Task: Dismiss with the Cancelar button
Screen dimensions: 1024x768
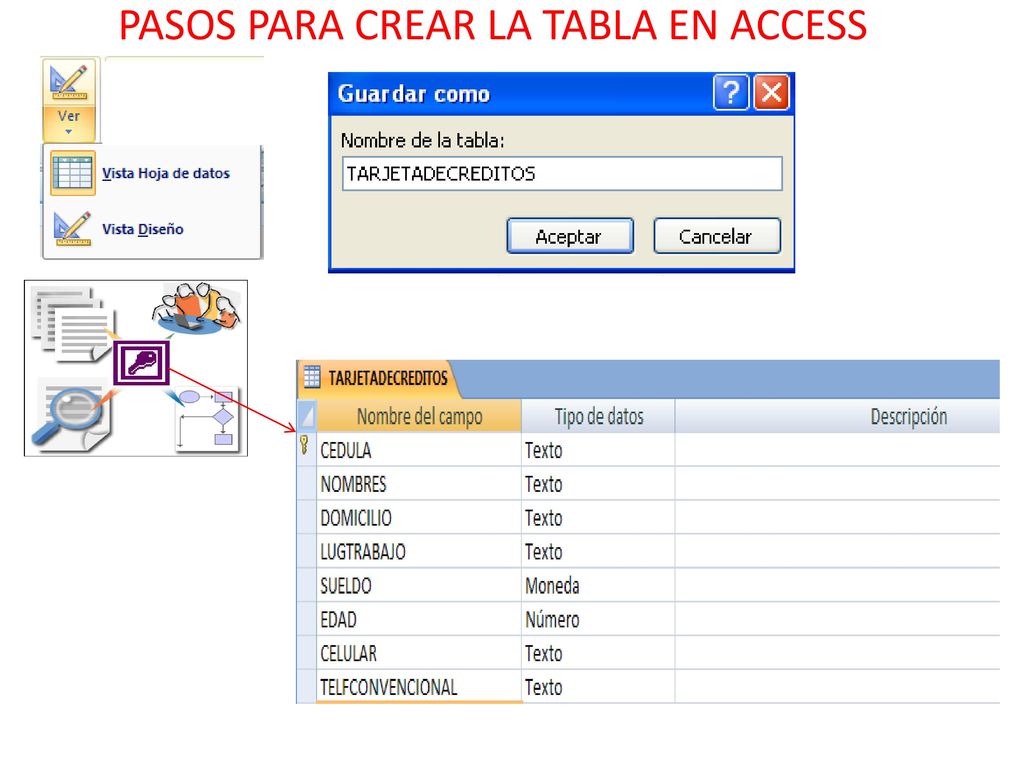Action: pyautogui.click(x=717, y=236)
